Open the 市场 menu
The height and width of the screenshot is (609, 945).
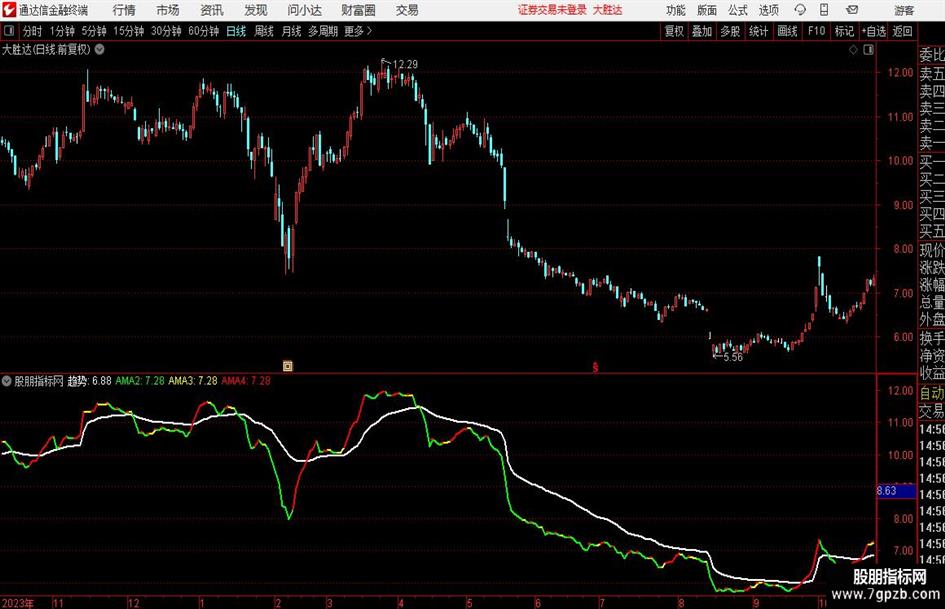point(167,10)
